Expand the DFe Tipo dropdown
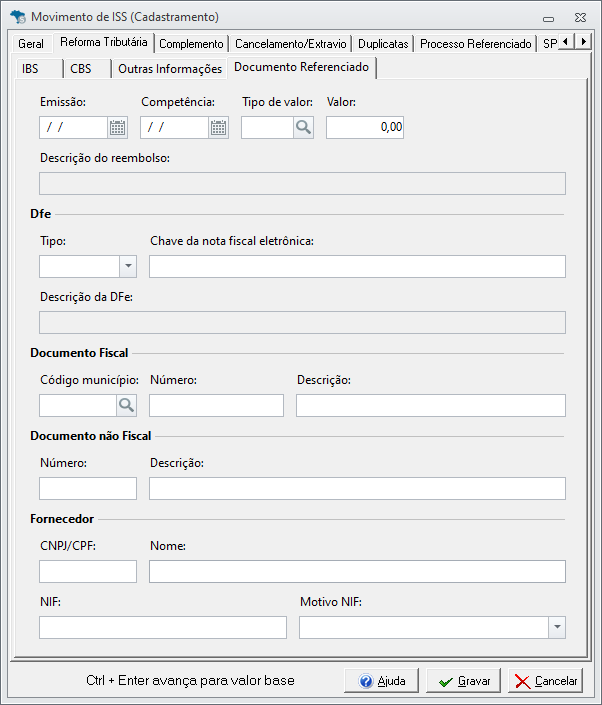 point(128,266)
